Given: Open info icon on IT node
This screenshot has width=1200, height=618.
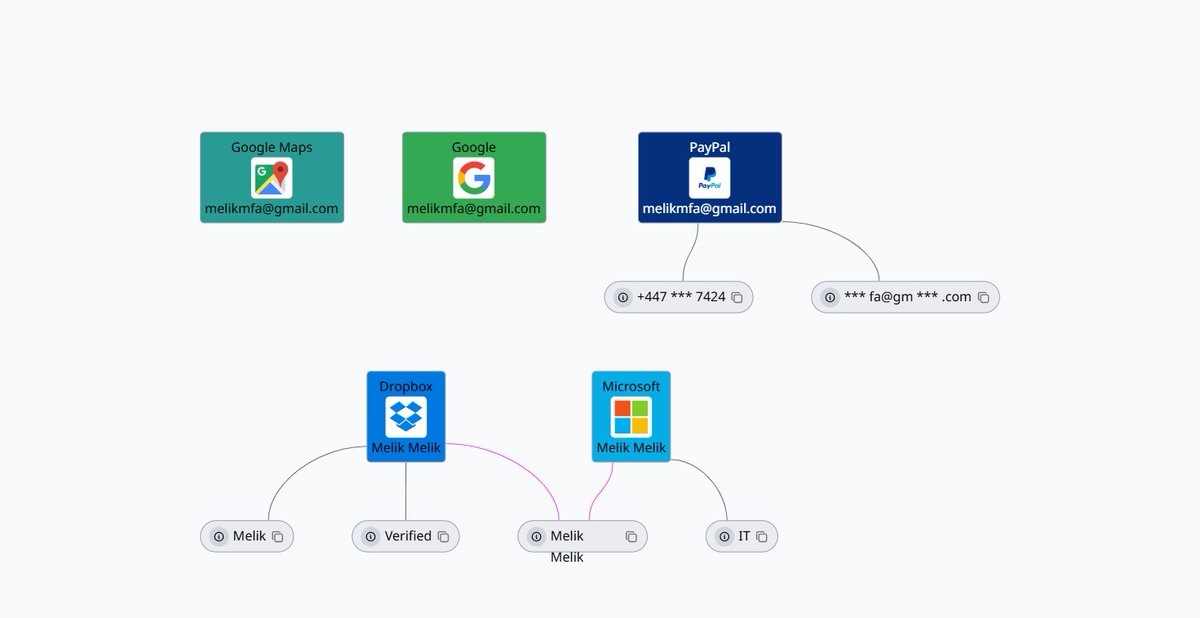Looking at the screenshot, I should (x=724, y=537).
